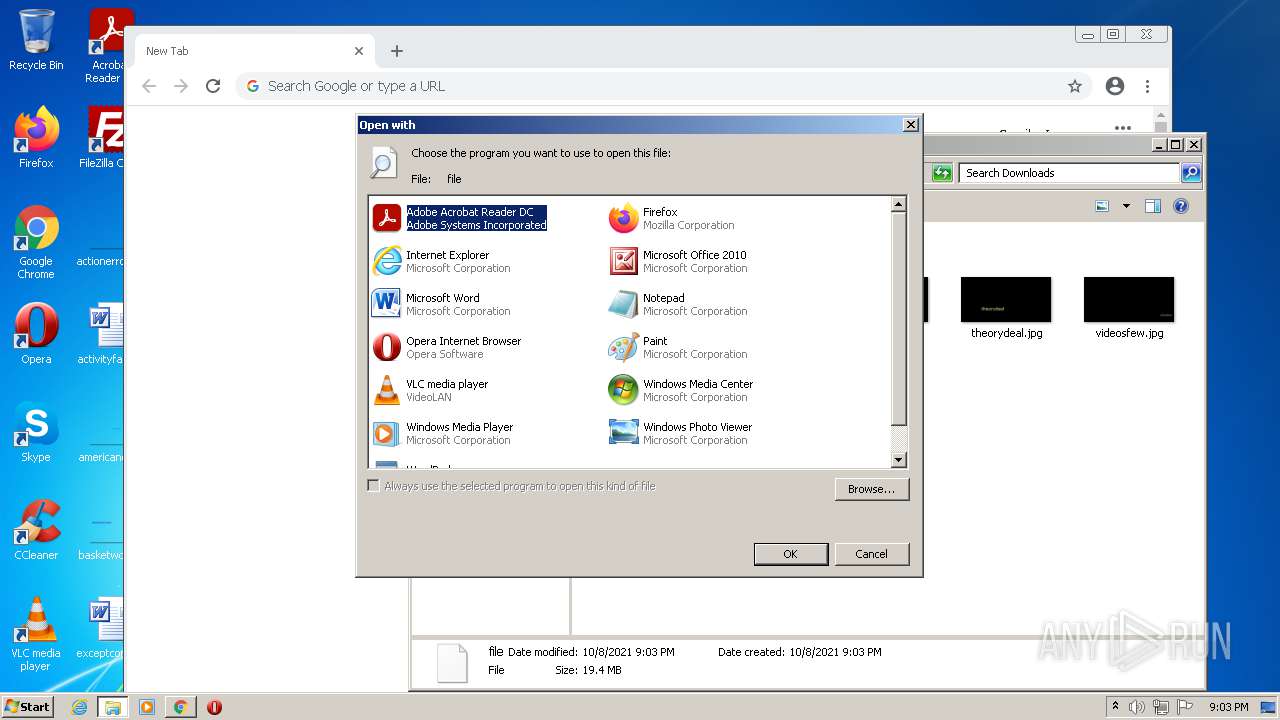Choose Windows Photo Viewer in the list
This screenshot has height=720, width=1280.
(x=680, y=433)
